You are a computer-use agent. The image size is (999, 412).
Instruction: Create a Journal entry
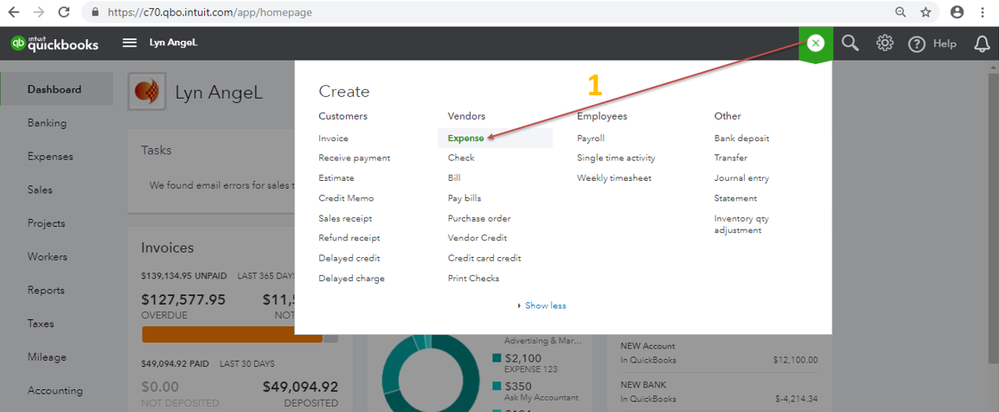point(742,178)
